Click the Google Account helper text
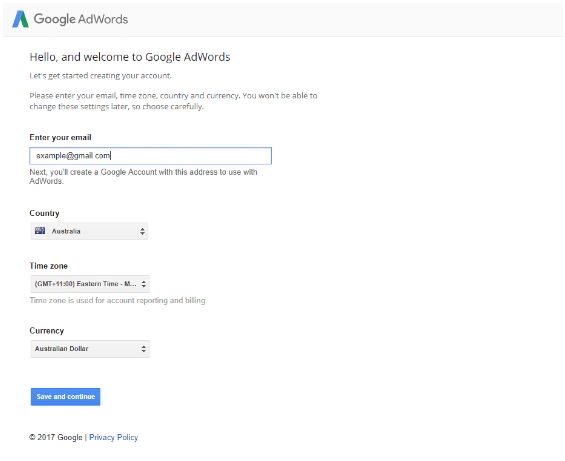 [143, 176]
